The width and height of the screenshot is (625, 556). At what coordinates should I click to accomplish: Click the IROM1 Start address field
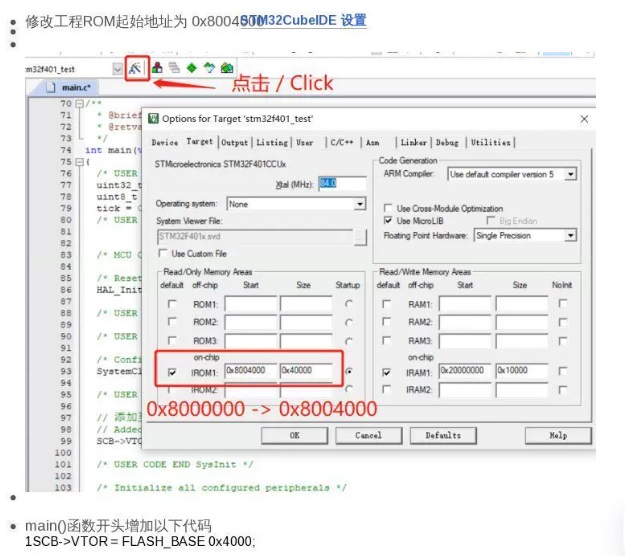coord(251,372)
